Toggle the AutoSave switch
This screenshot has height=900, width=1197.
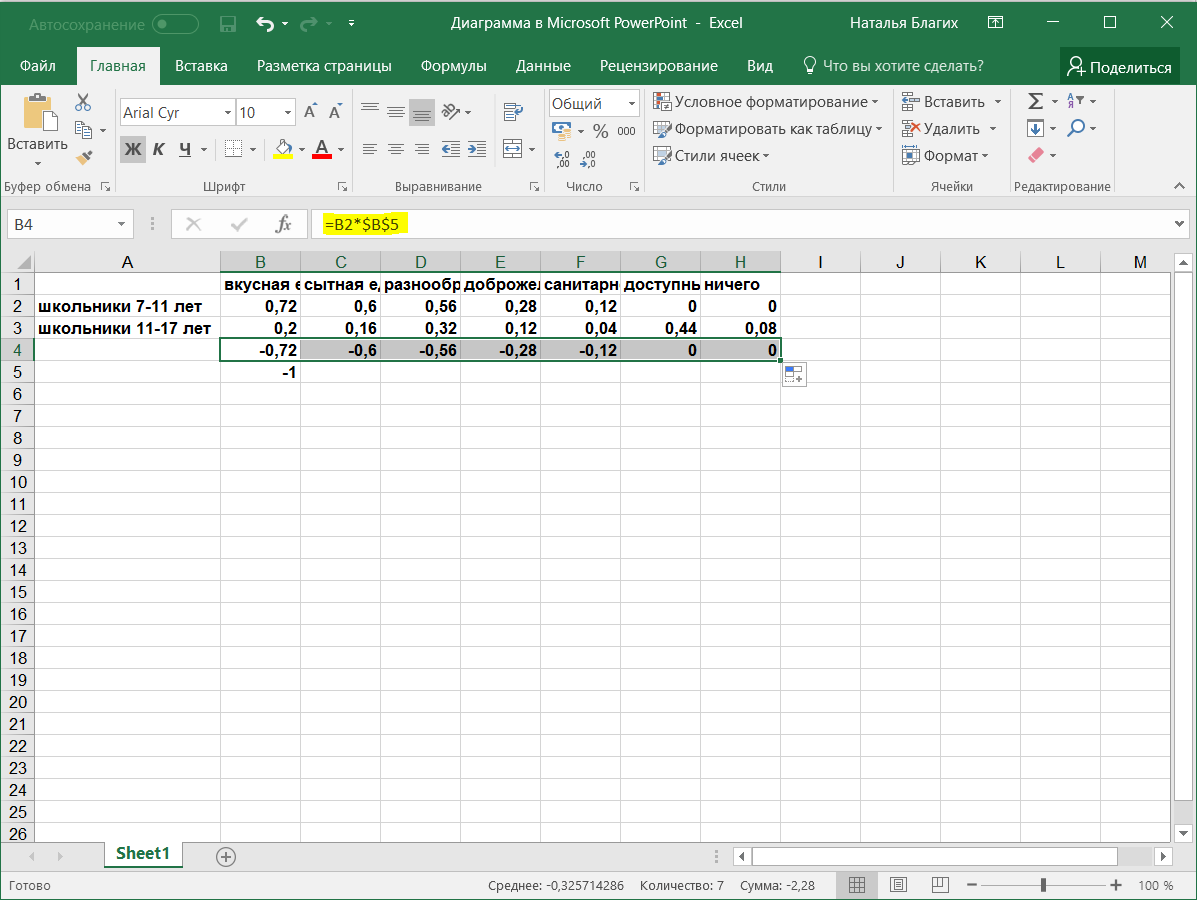click(175, 23)
